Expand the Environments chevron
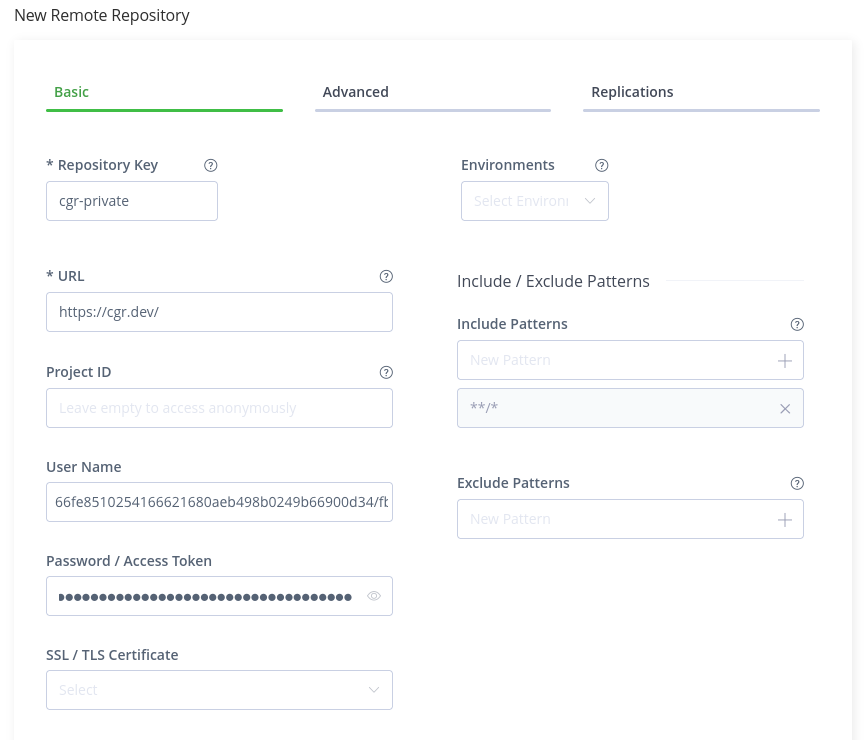This screenshot has height=740, width=867. pos(590,201)
